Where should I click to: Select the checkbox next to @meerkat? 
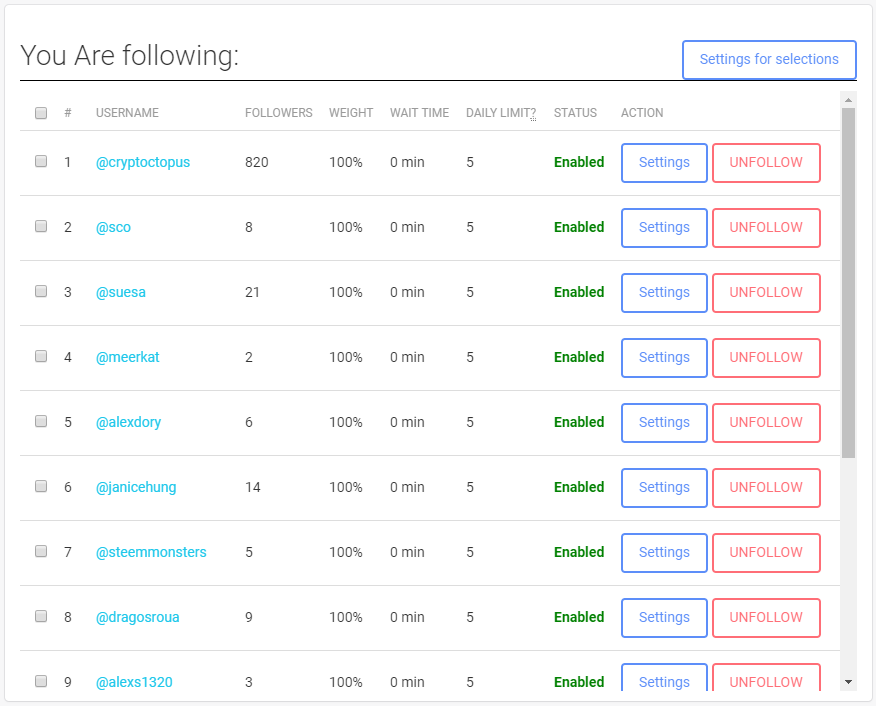pos(41,356)
